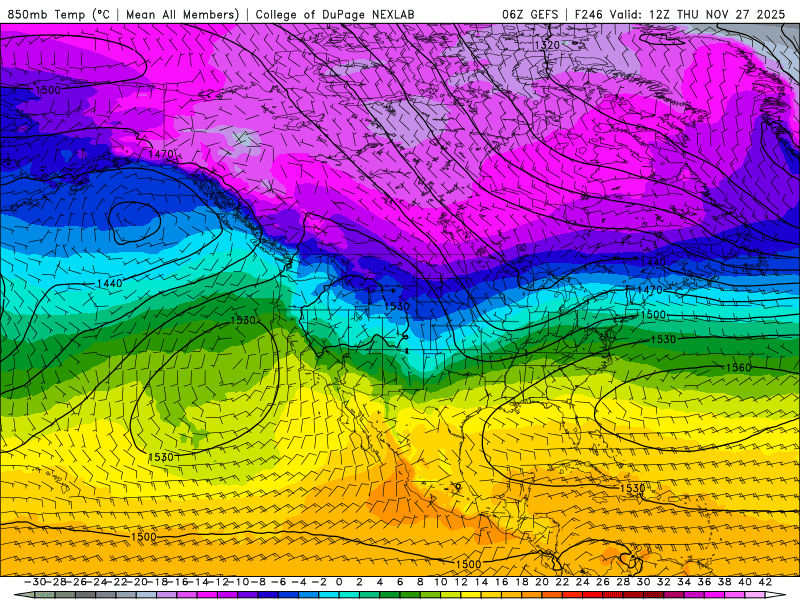Viewport: 800px width, 600px height.
Task: Click the negative 2 value on the scale
Action: tap(319, 582)
